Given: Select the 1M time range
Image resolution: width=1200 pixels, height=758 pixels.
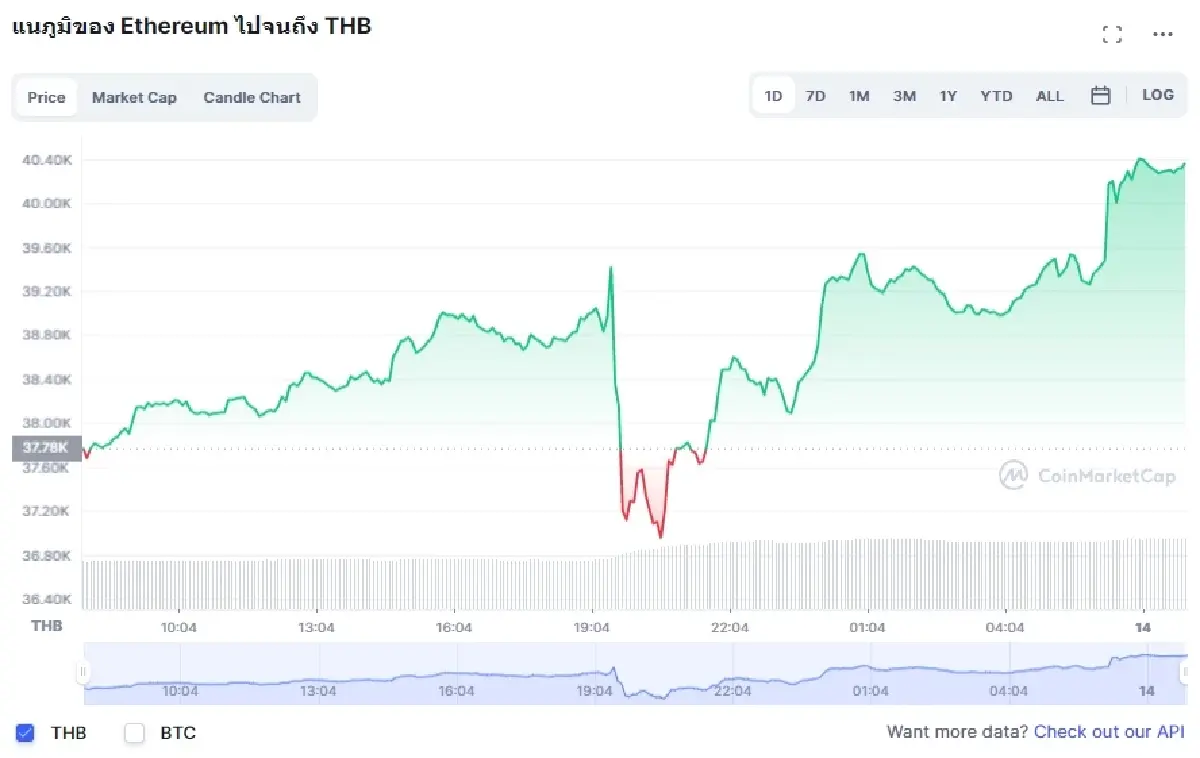Looking at the screenshot, I should pos(859,94).
